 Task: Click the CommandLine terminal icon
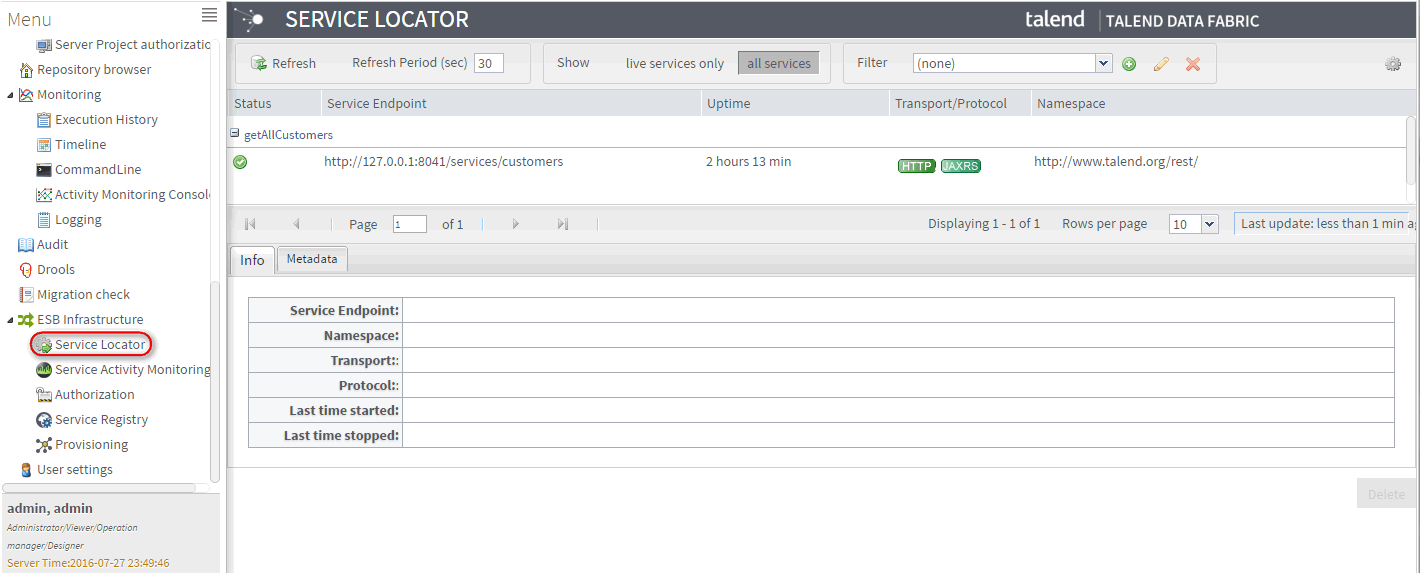coord(44,170)
